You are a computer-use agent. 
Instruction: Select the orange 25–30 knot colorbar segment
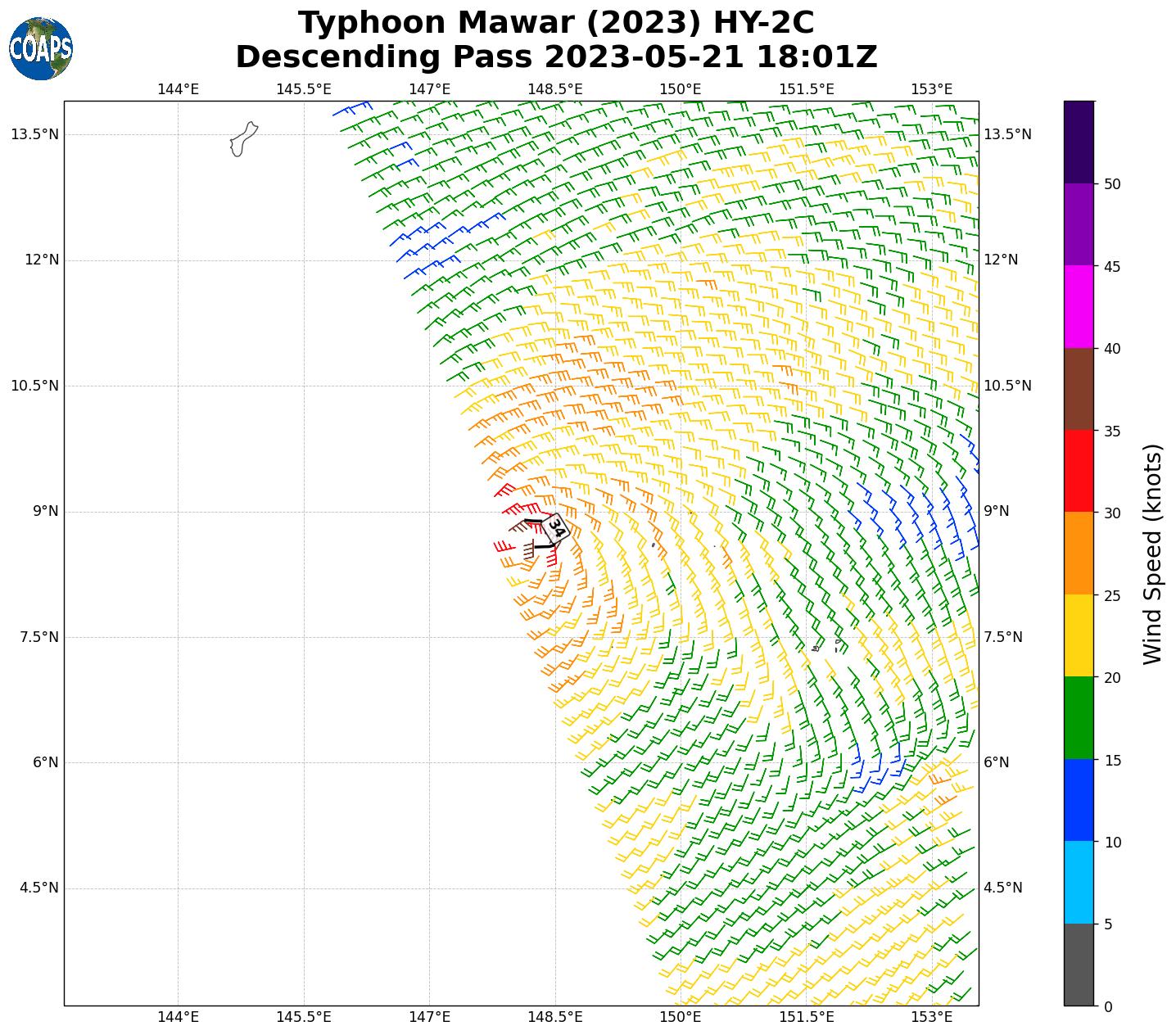tap(1079, 553)
